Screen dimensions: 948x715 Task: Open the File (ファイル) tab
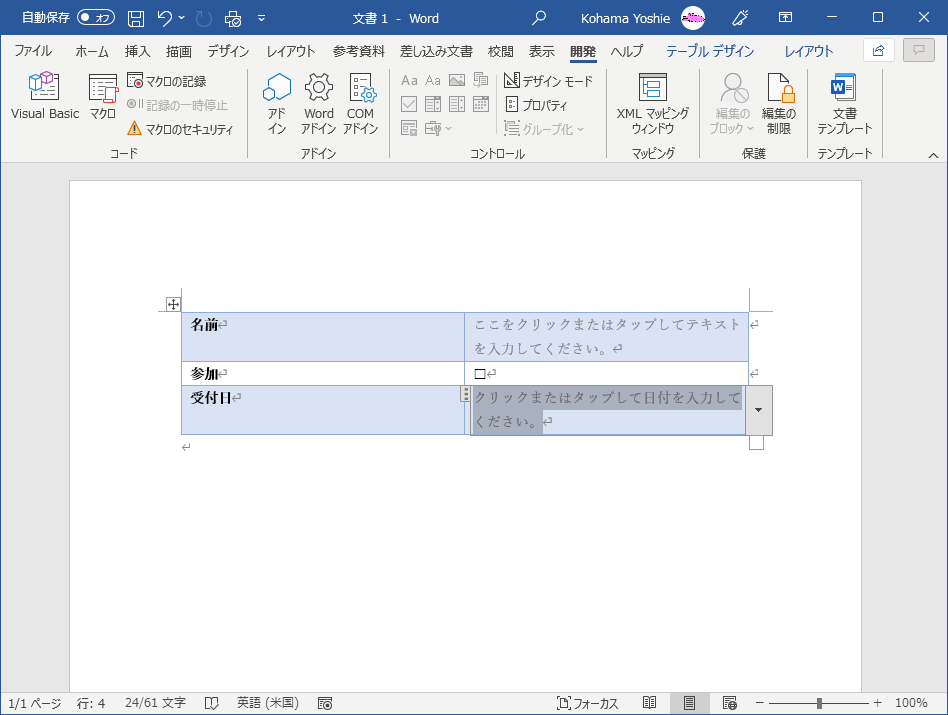pyautogui.click(x=33, y=51)
